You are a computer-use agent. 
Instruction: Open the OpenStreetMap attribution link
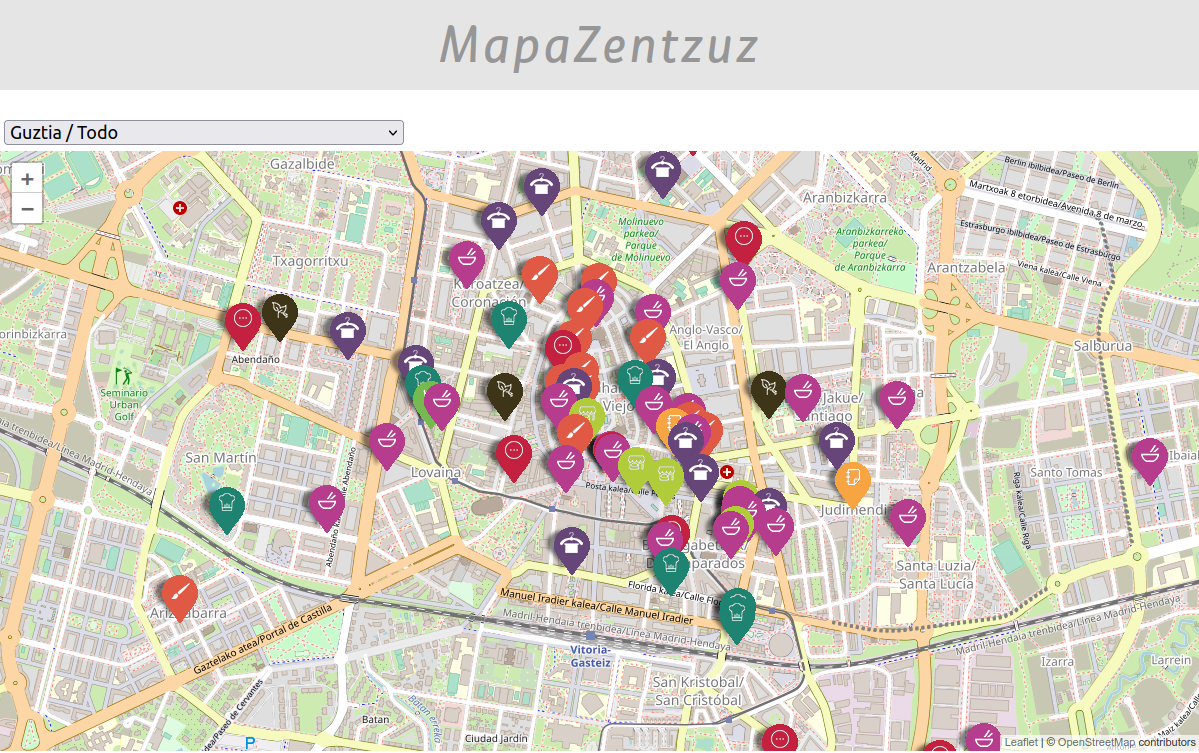(1095, 743)
